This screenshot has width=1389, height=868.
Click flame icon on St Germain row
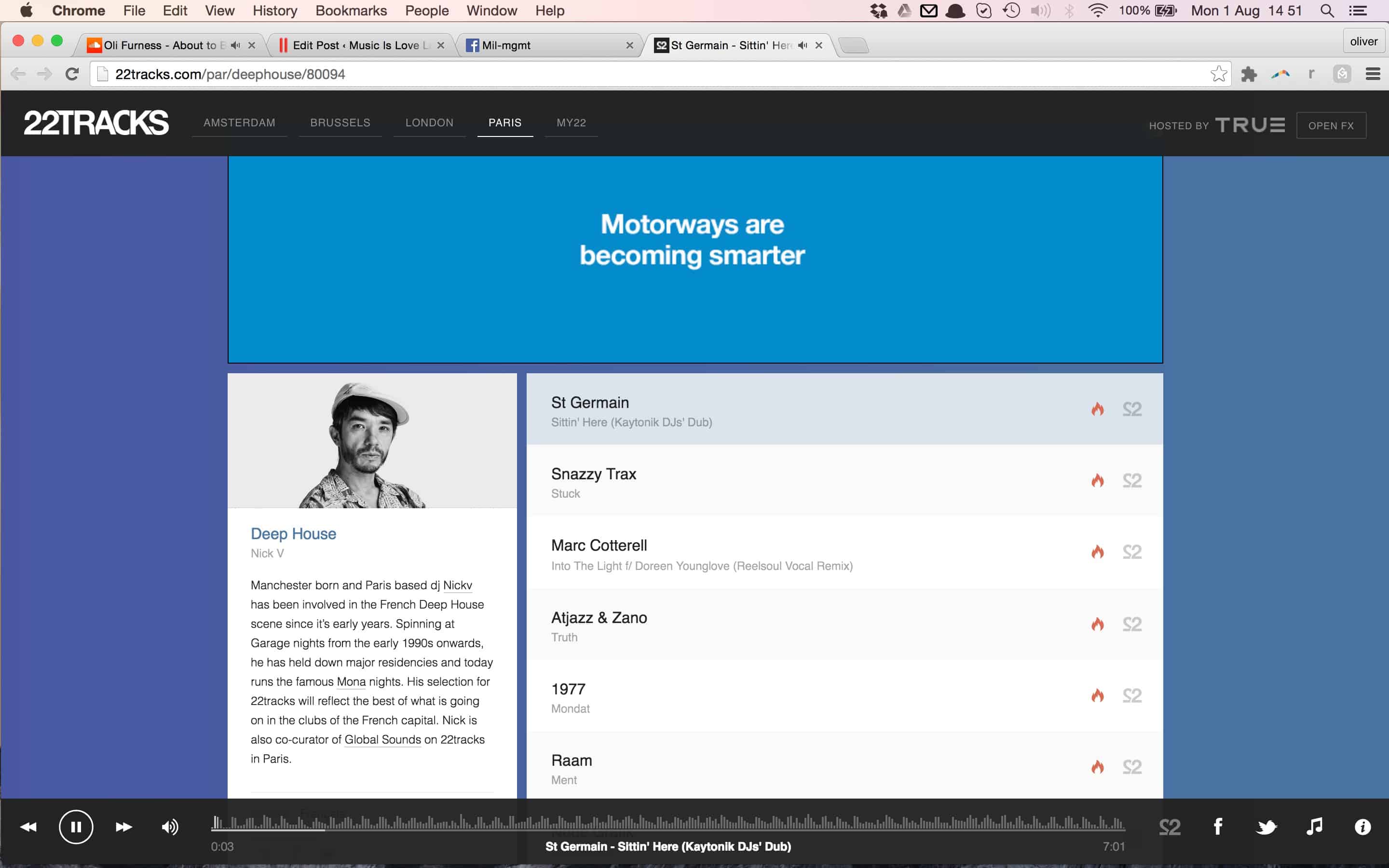point(1097,409)
